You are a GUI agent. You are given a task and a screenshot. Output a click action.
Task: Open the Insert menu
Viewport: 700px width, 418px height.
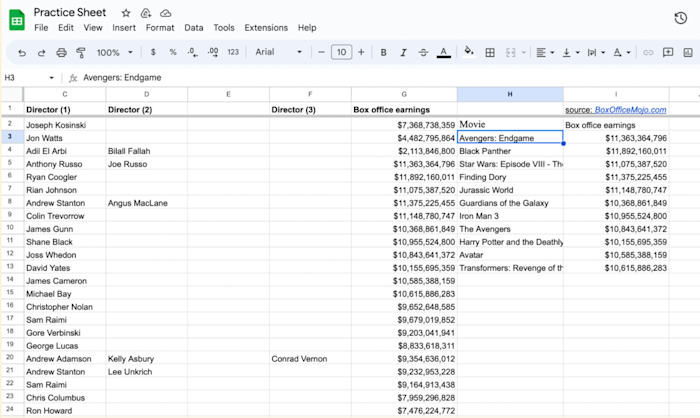pyautogui.click(x=124, y=28)
